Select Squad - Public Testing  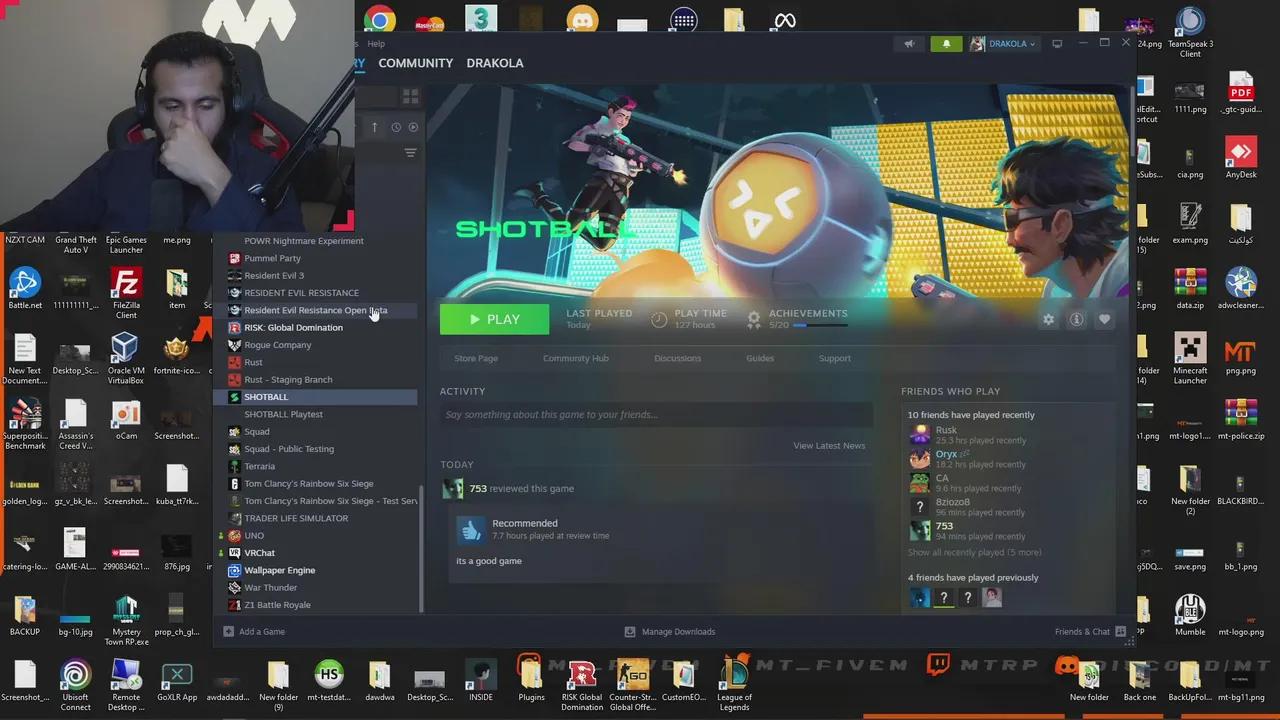point(289,449)
